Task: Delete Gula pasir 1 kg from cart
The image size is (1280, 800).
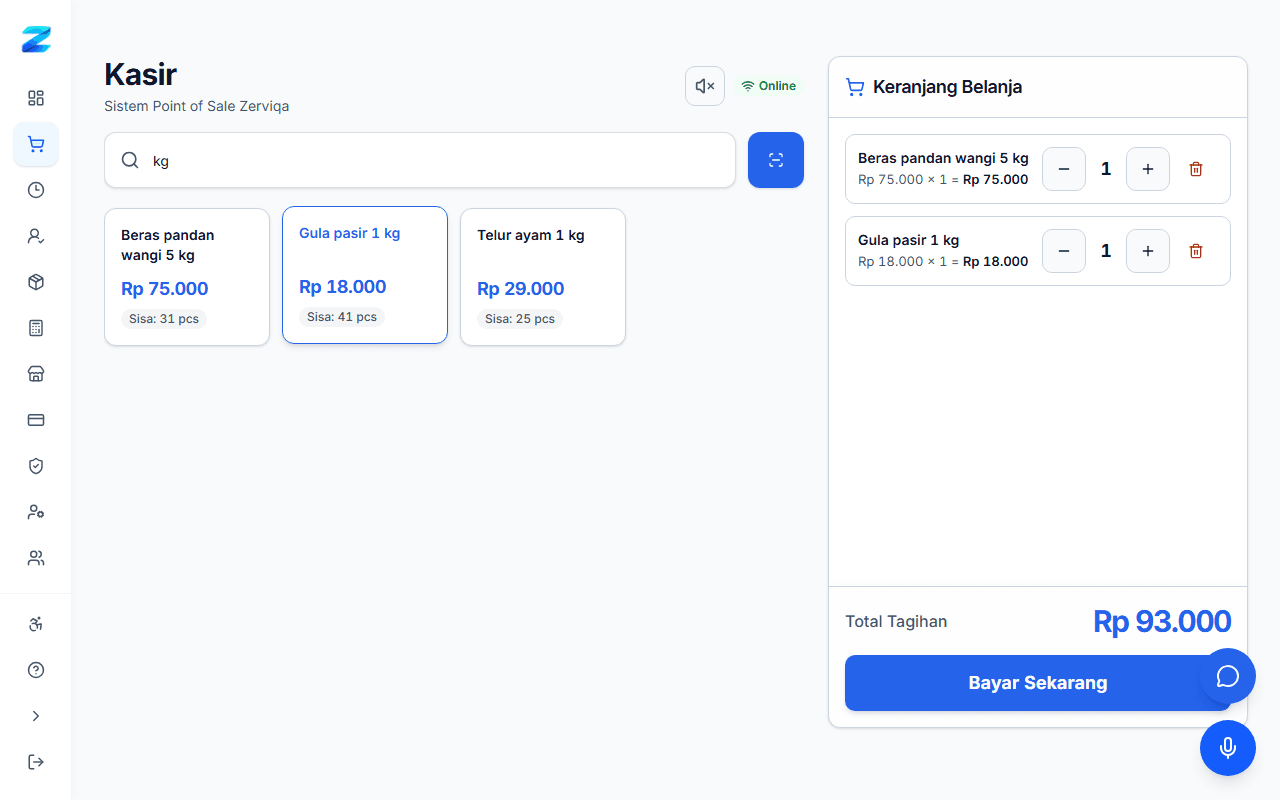Action: [x=1196, y=251]
